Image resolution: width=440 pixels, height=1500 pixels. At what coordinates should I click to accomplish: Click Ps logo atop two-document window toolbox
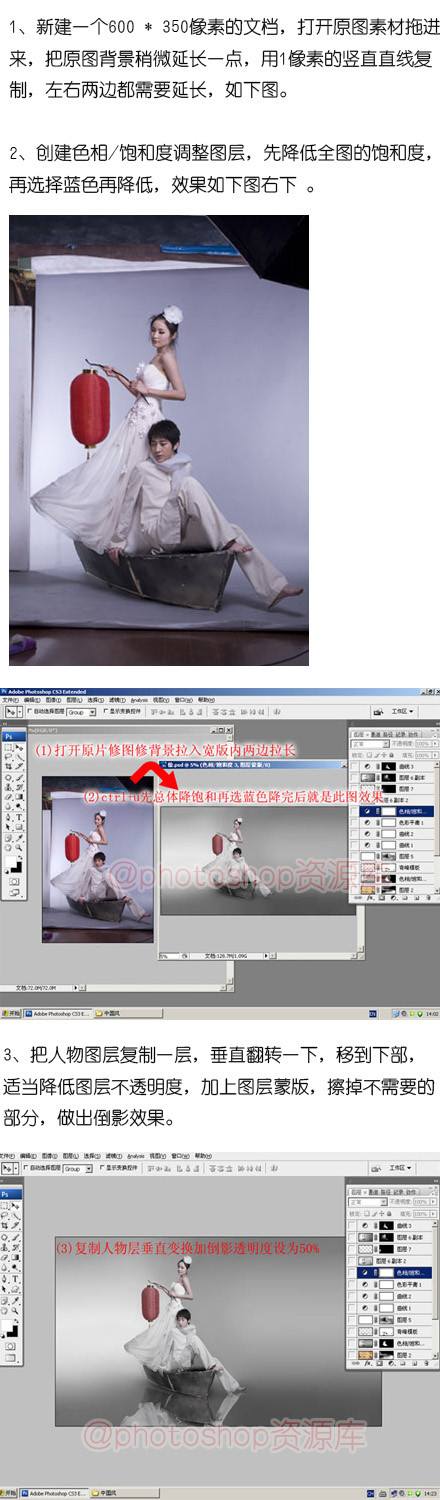[14, 737]
